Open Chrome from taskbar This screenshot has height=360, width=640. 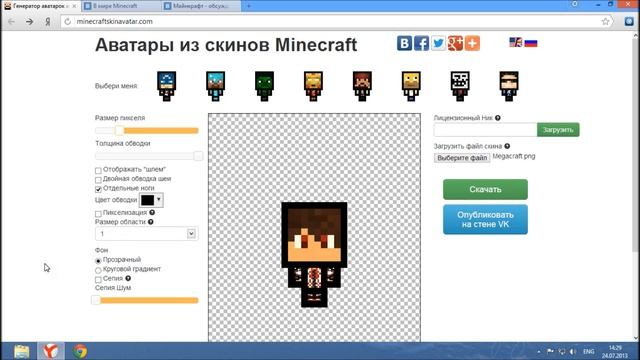coord(80,351)
